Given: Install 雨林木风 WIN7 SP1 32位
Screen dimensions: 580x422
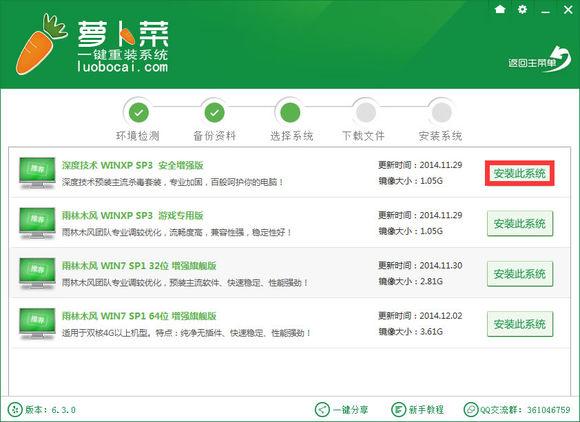Looking at the screenshot, I should [x=520, y=274].
